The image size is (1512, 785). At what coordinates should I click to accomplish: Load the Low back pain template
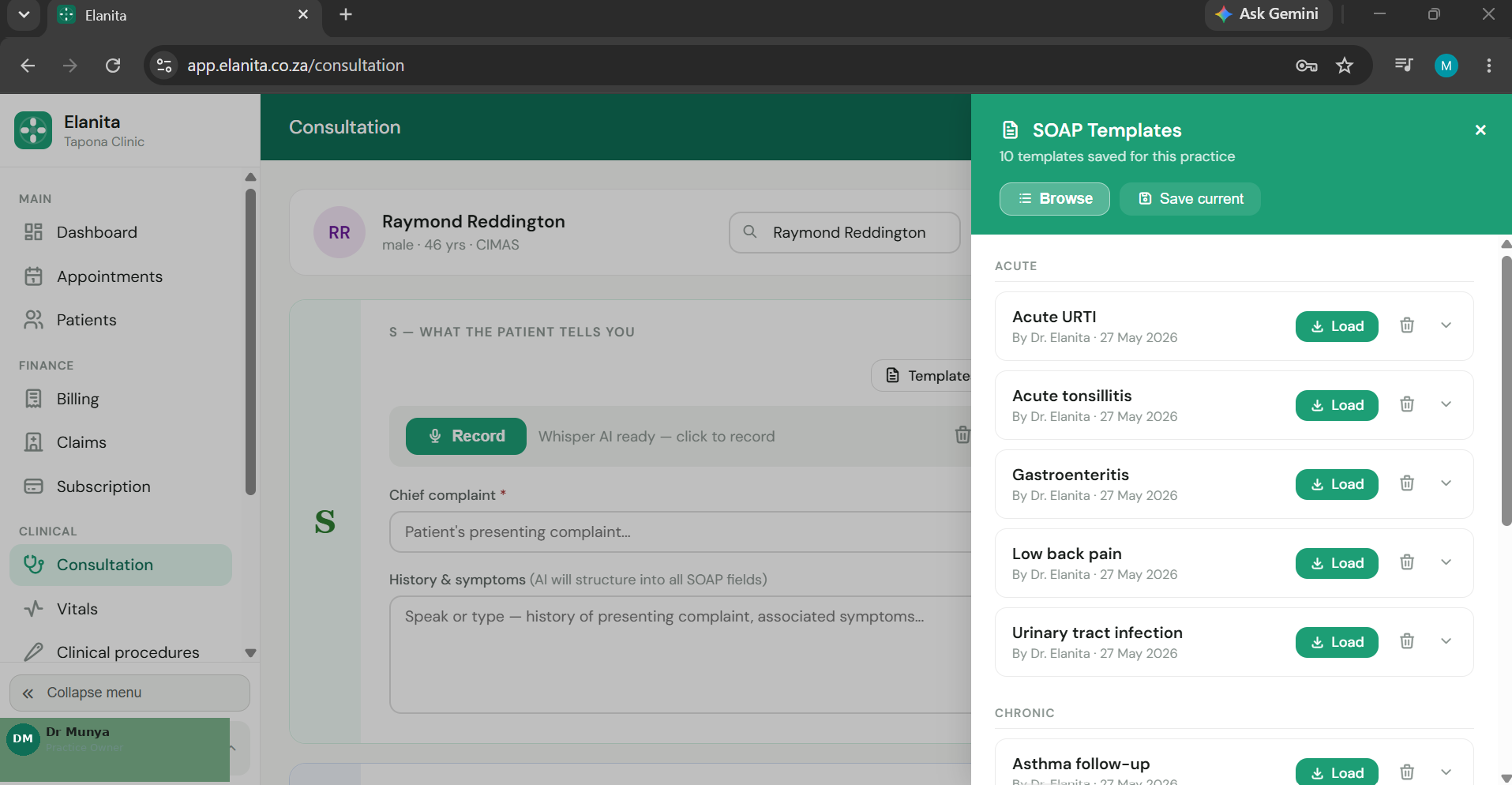[x=1337, y=563]
